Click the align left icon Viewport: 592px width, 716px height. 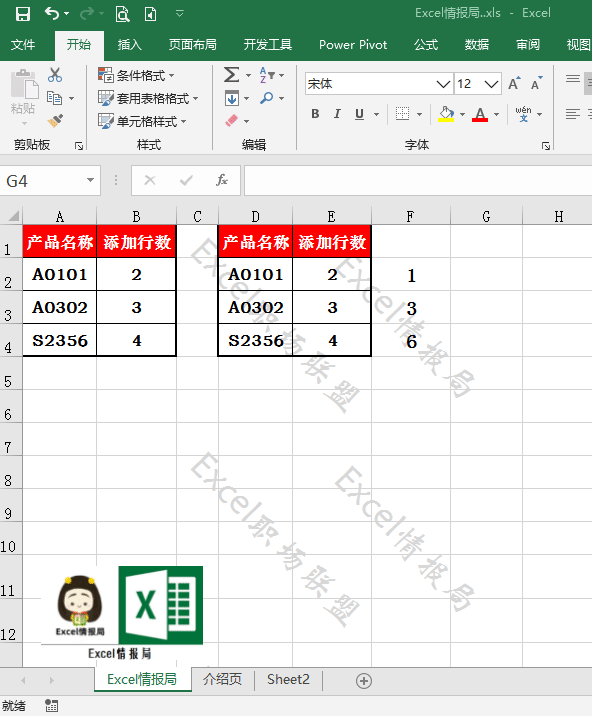tap(573, 114)
